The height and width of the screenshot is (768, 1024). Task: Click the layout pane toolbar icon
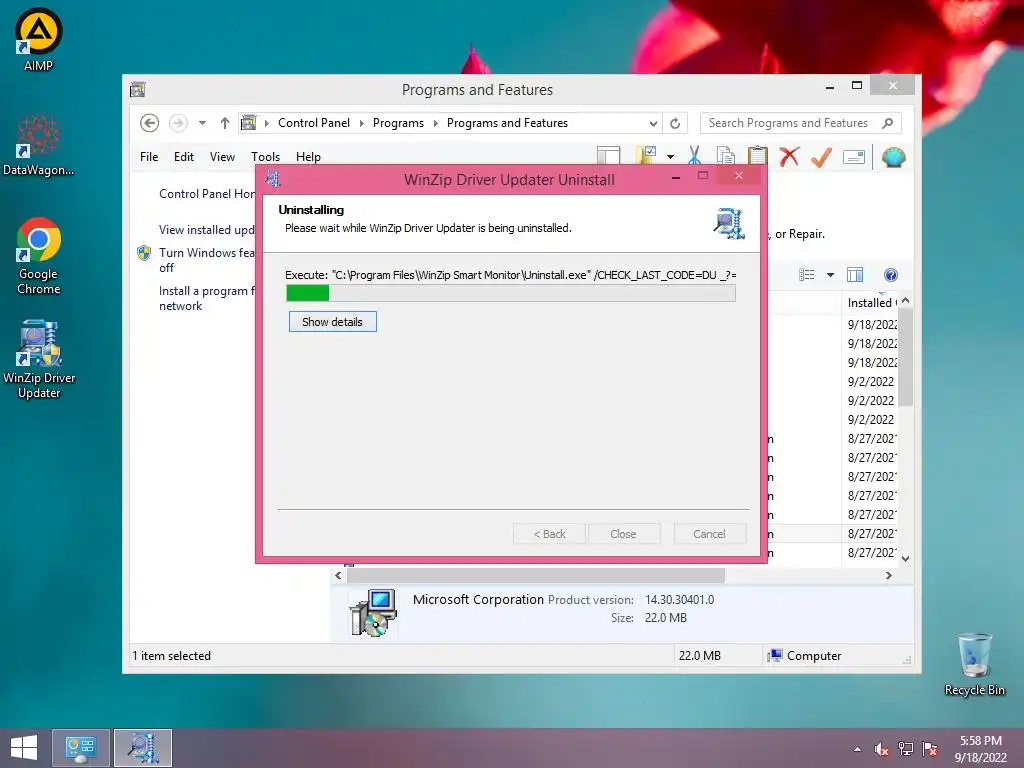608,155
